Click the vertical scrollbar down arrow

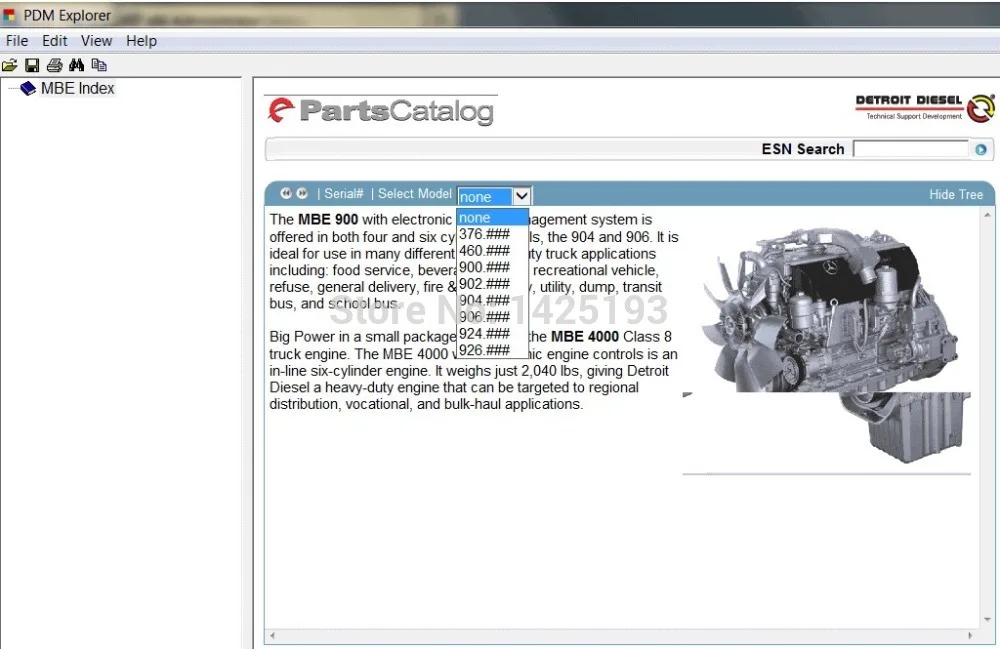point(987,620)
